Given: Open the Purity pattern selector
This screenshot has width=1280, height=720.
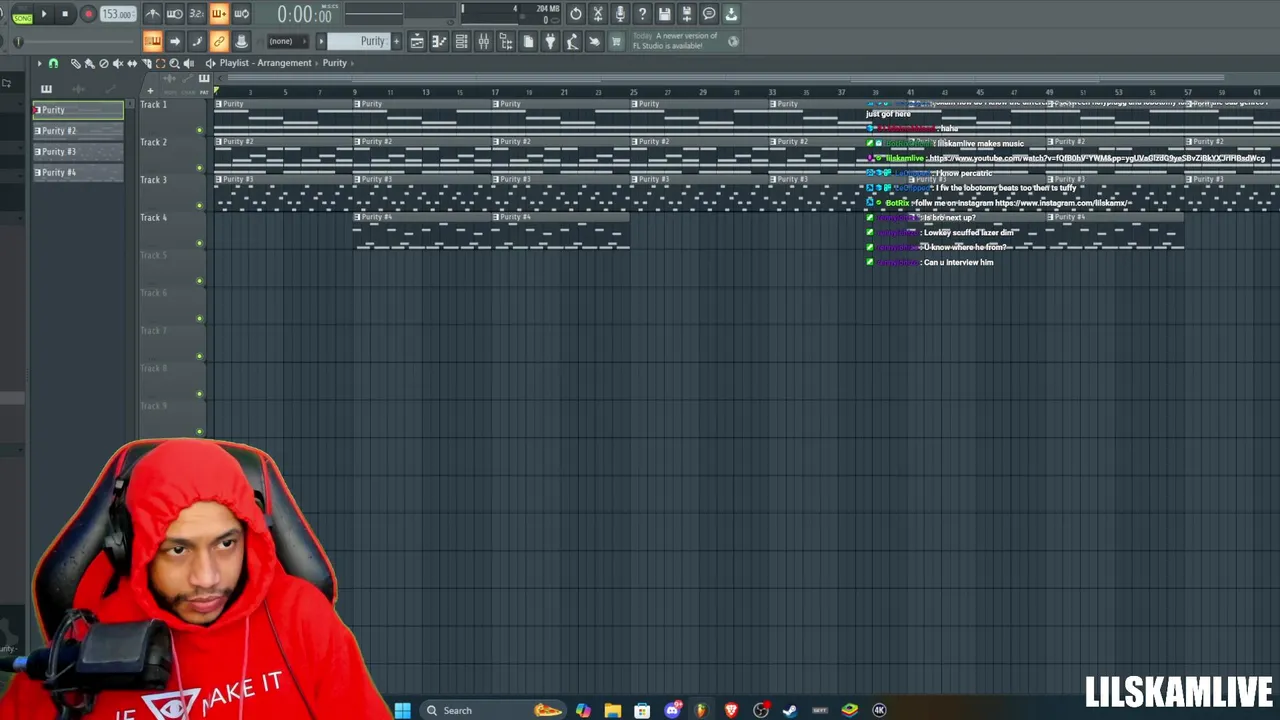Looking at the screenshot, I should click(361, 41).
